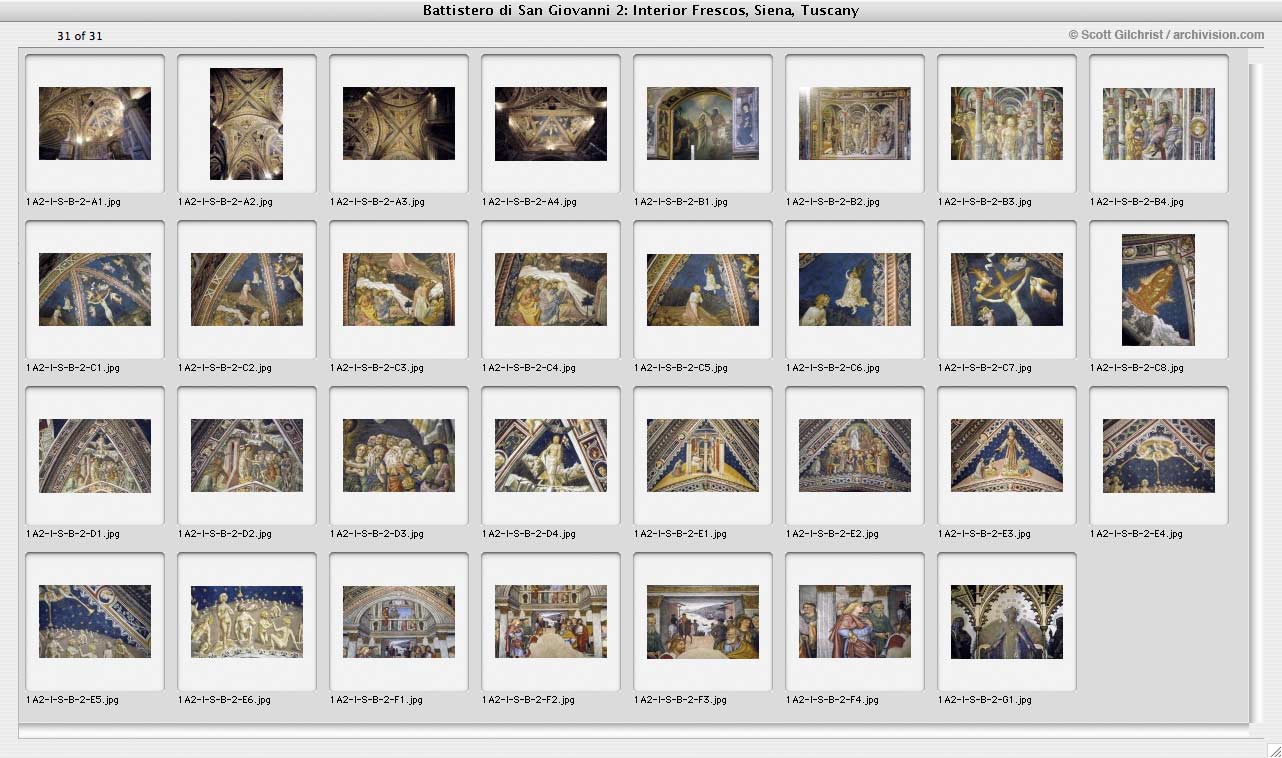Viewport: 1282px width, 758px height.
Task: Select thumbnail 1A2-I-S-B-2-A4.jpg
Action: (551, 123)
